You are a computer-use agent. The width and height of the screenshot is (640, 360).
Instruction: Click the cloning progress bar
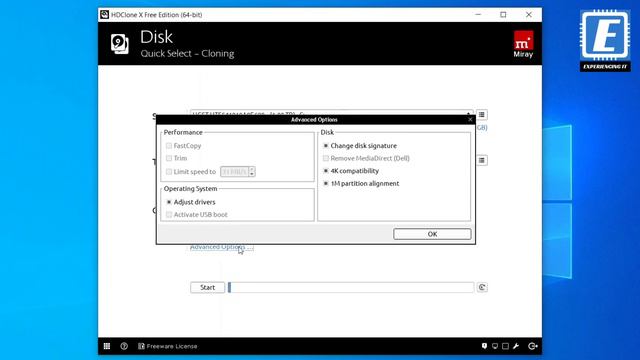coord(351,287)
